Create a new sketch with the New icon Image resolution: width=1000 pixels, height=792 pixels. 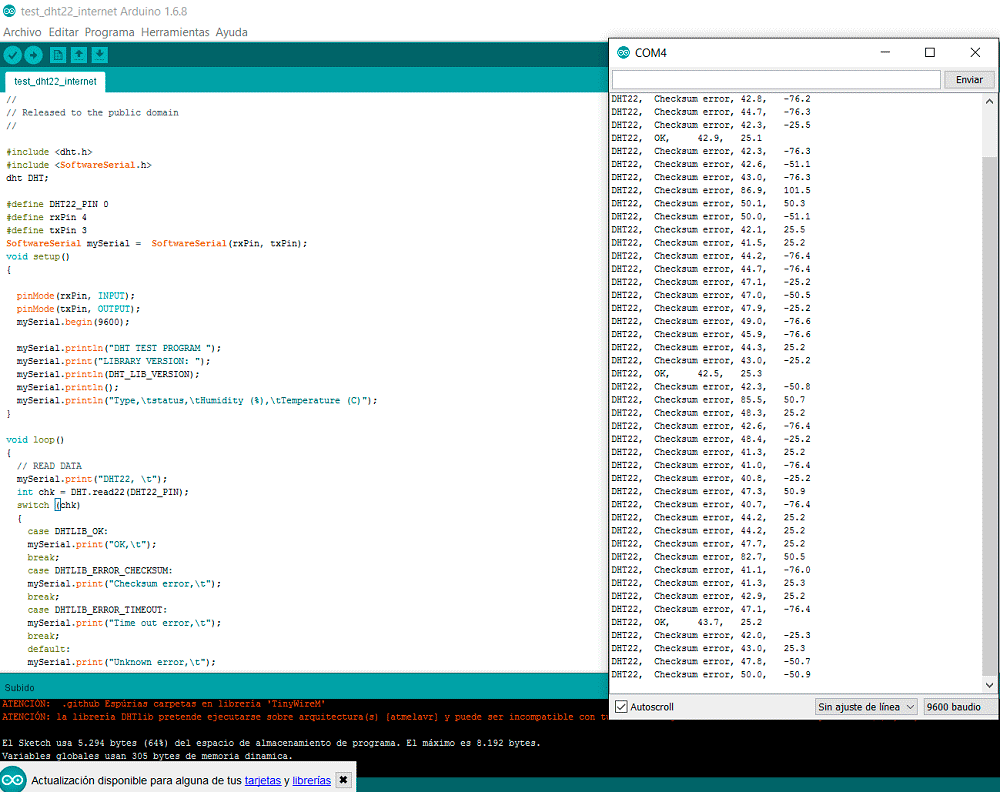click(58, 55)
